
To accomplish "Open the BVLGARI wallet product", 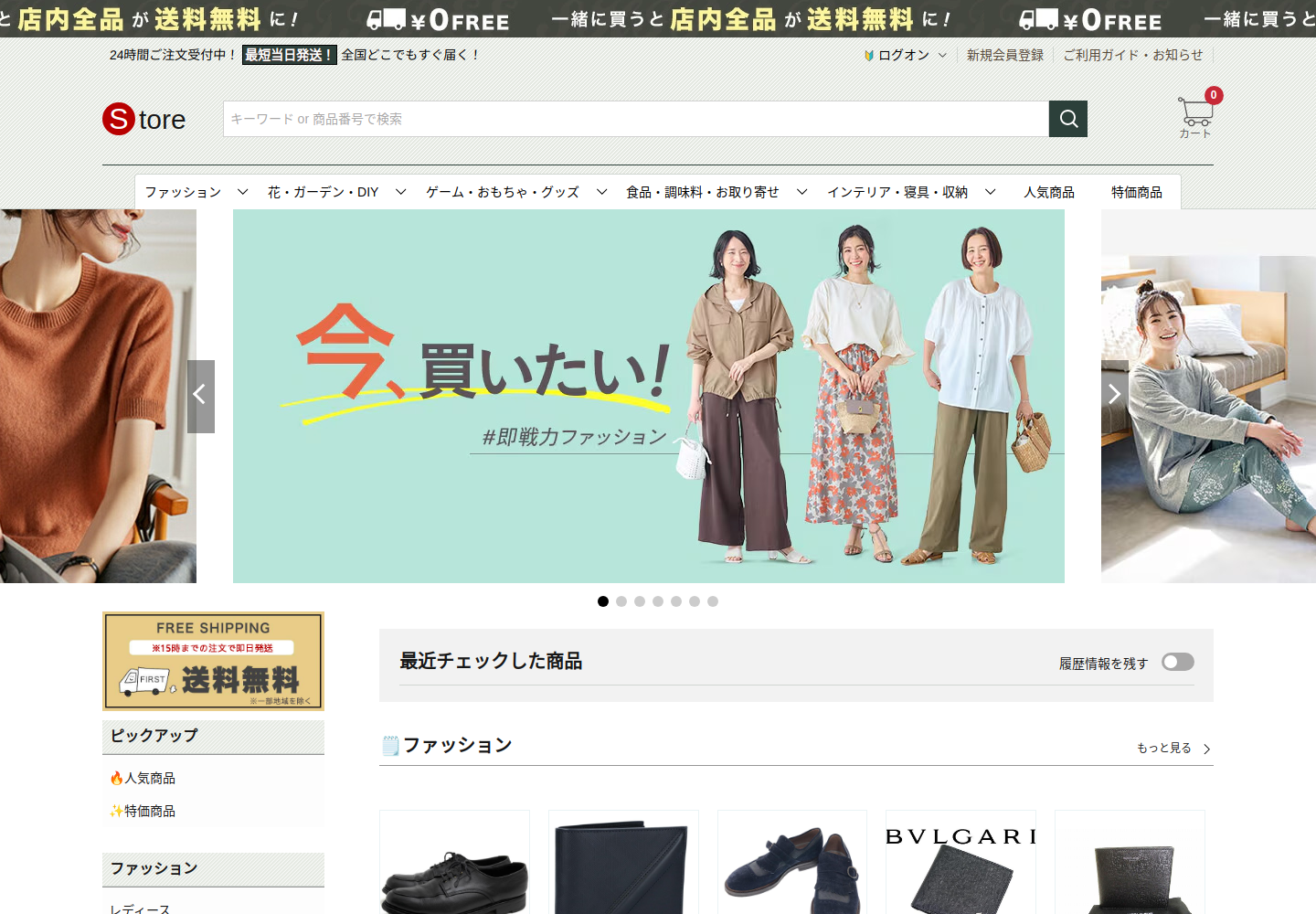I will point(960,862).
